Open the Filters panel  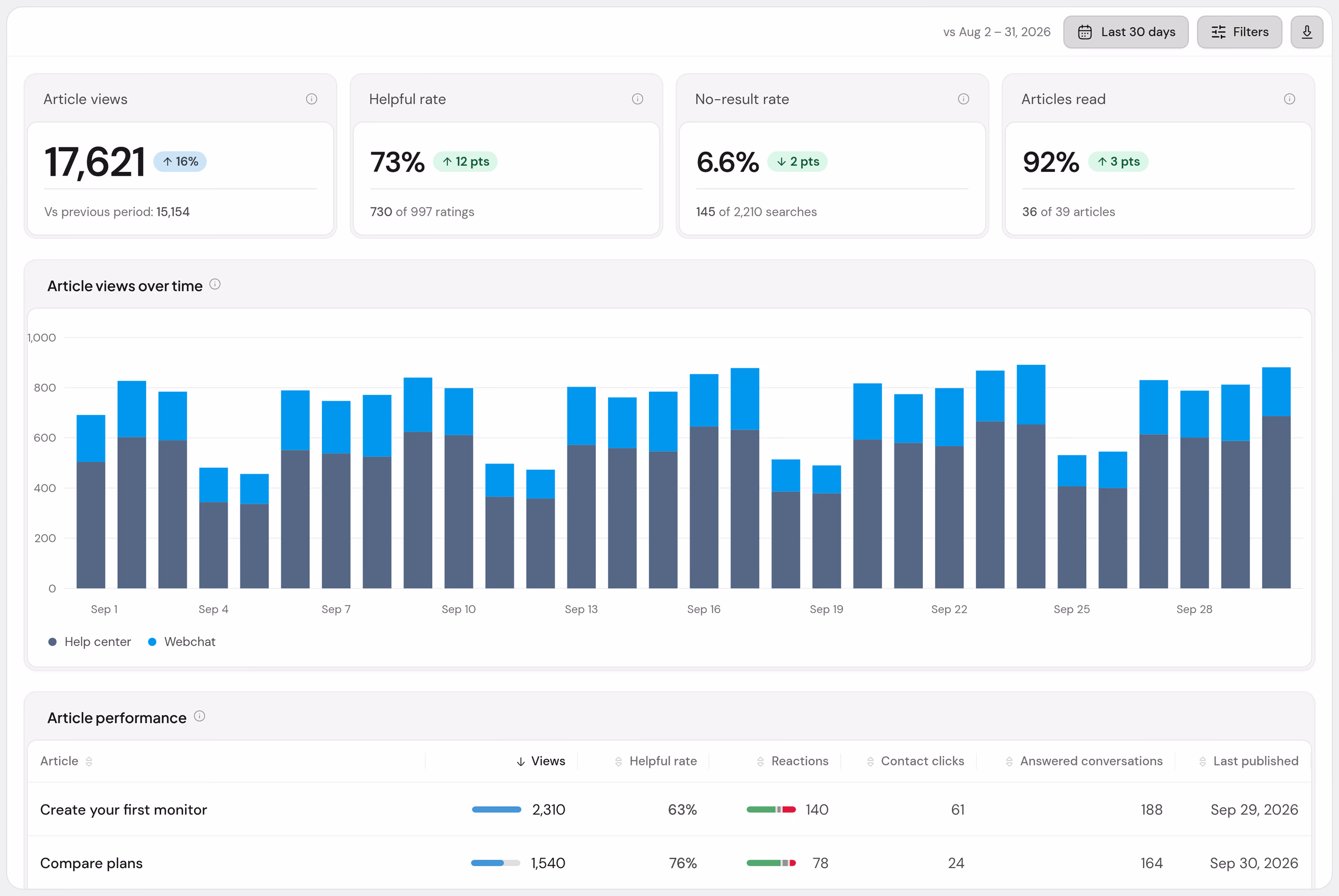tap(1239, 32)
